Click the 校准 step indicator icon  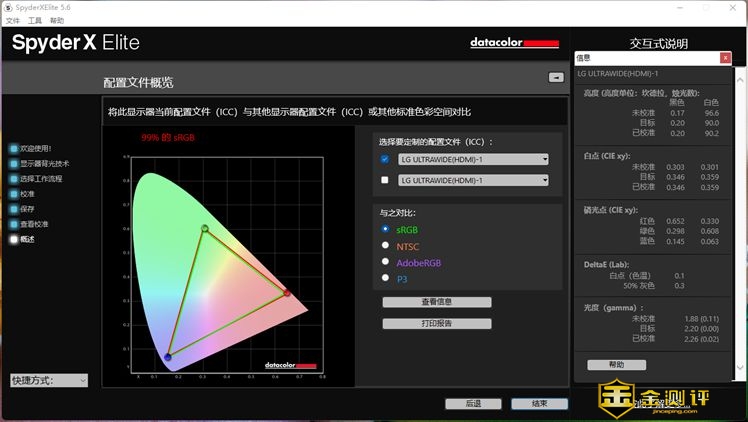click(x=14, y=194)
